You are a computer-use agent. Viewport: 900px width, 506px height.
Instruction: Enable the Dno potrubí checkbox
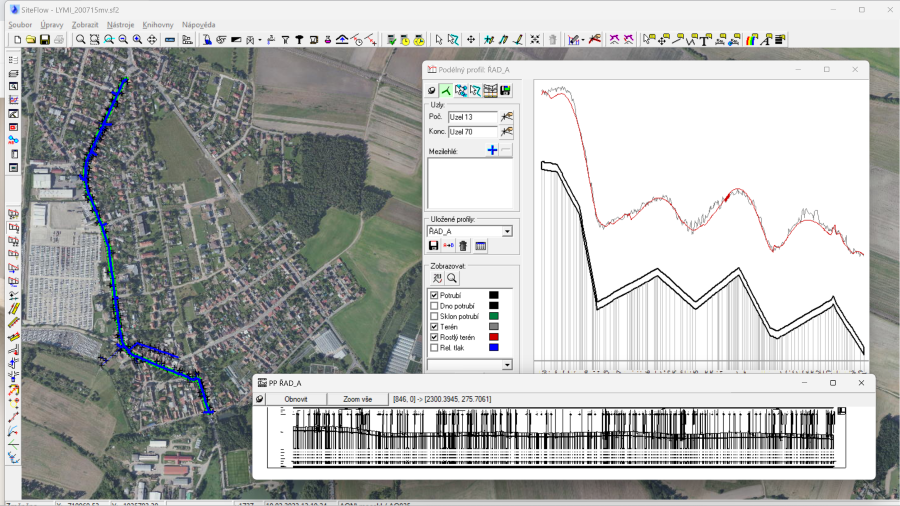click(434, 306)
